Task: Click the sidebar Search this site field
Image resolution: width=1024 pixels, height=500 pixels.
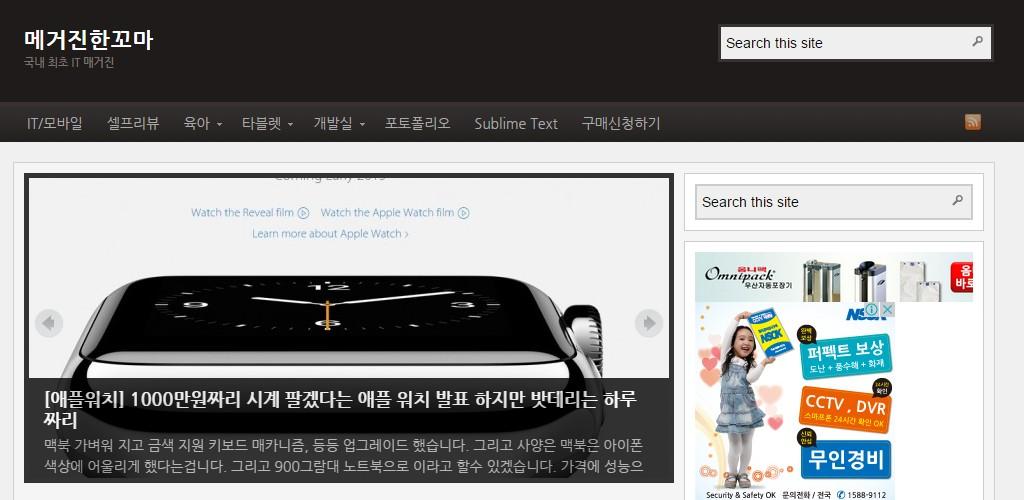Action: tap(833, 202)
